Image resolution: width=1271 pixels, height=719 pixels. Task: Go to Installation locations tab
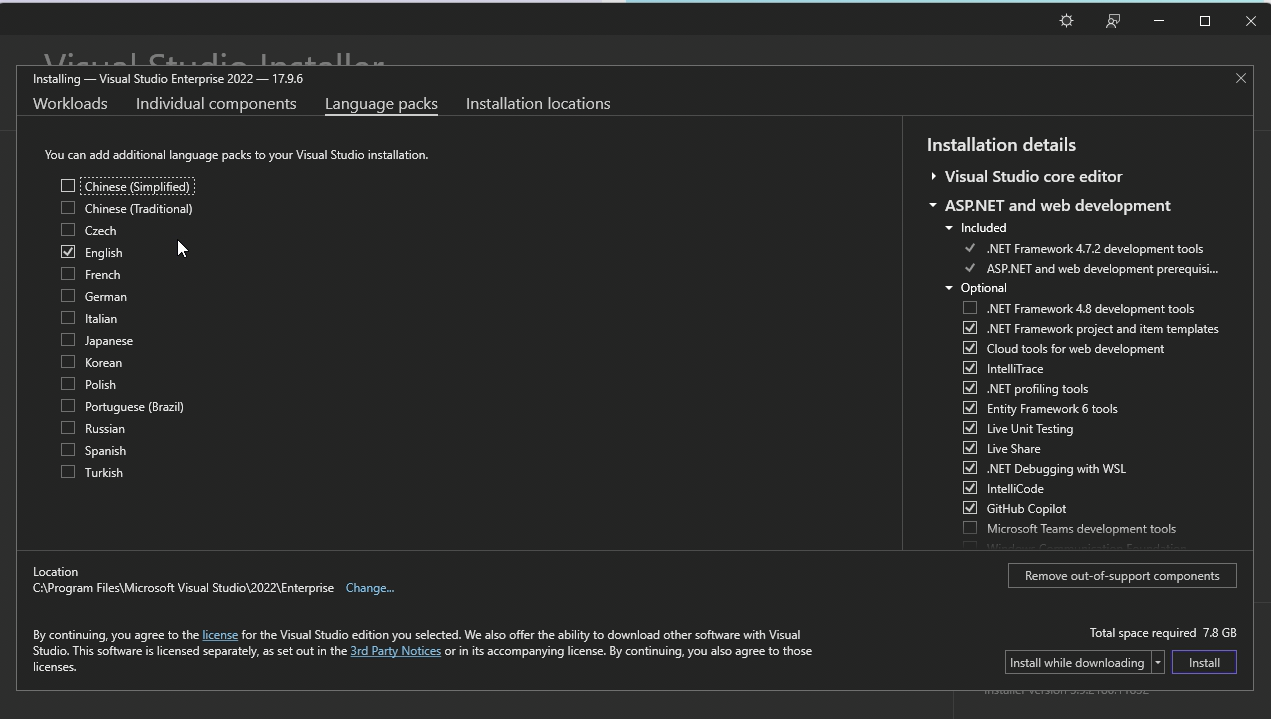pyautogui.click(x=538, y=104)
